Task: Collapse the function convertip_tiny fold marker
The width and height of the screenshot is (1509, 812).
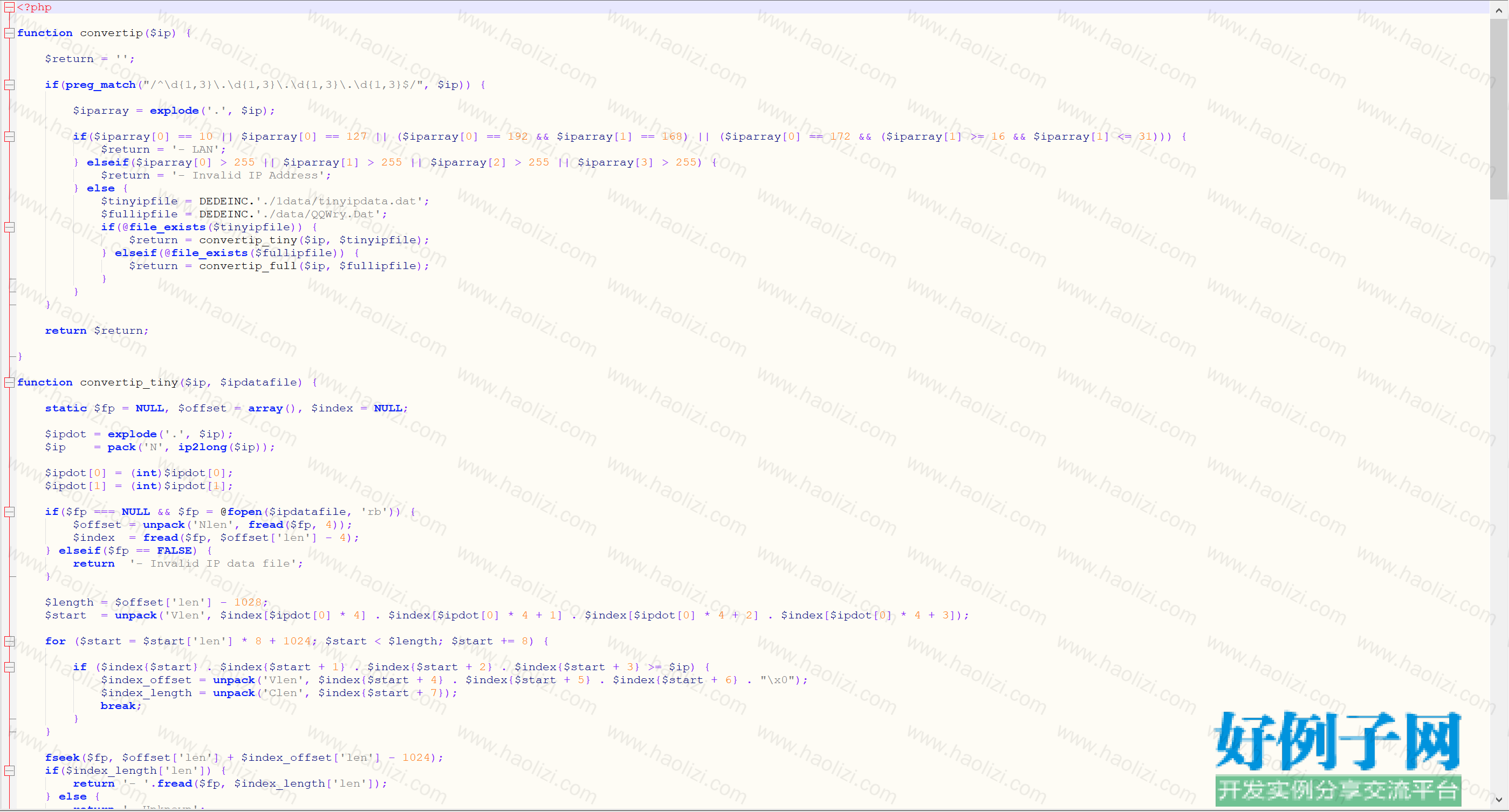Action: click(9, 382)
